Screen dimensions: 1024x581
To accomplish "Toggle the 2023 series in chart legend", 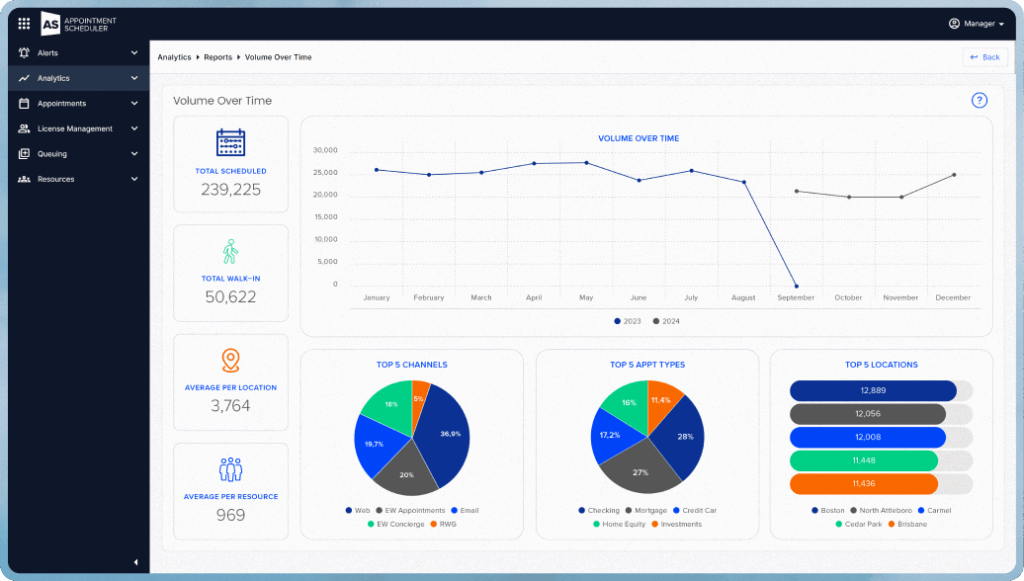I will point(628,321).
